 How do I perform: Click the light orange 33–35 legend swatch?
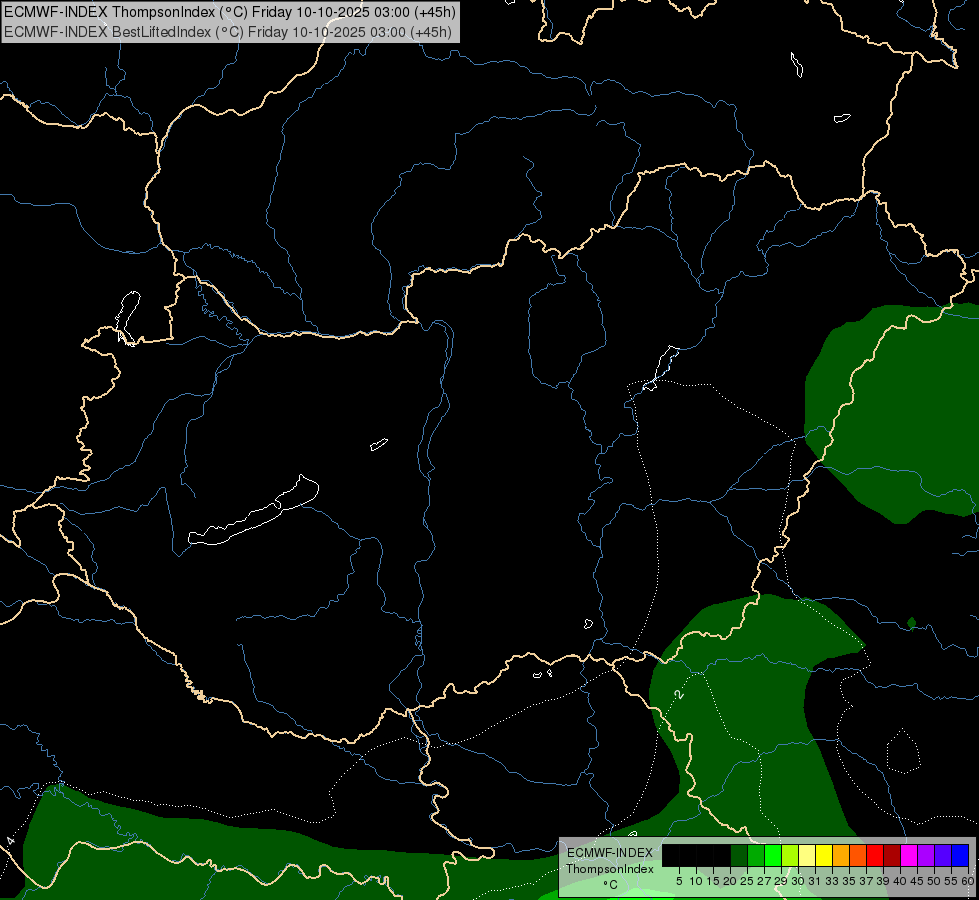point(841,855)
